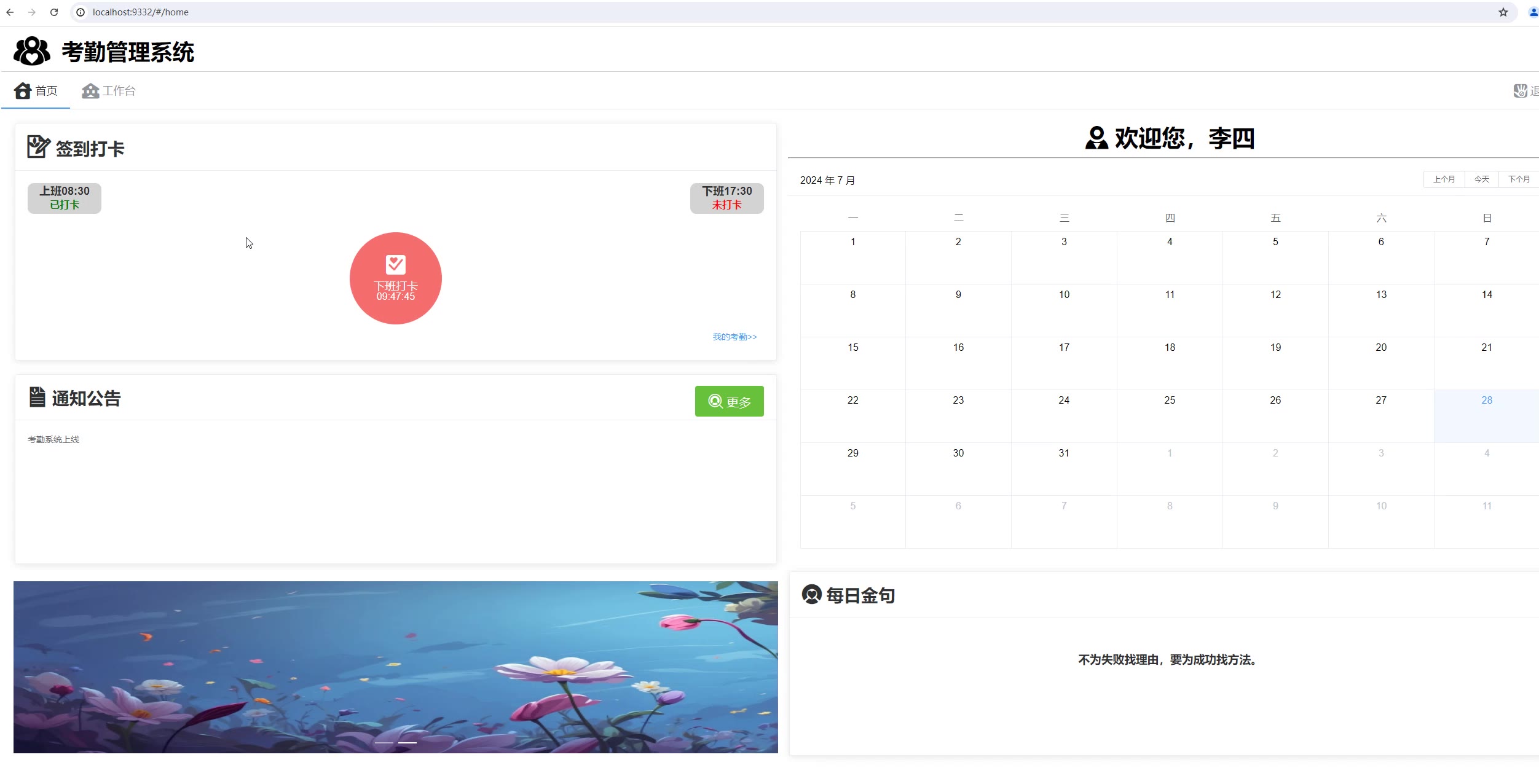Switch to the 工作台 workbench tab
This screenshot has width=1539, height=784.
pos(109,91)
